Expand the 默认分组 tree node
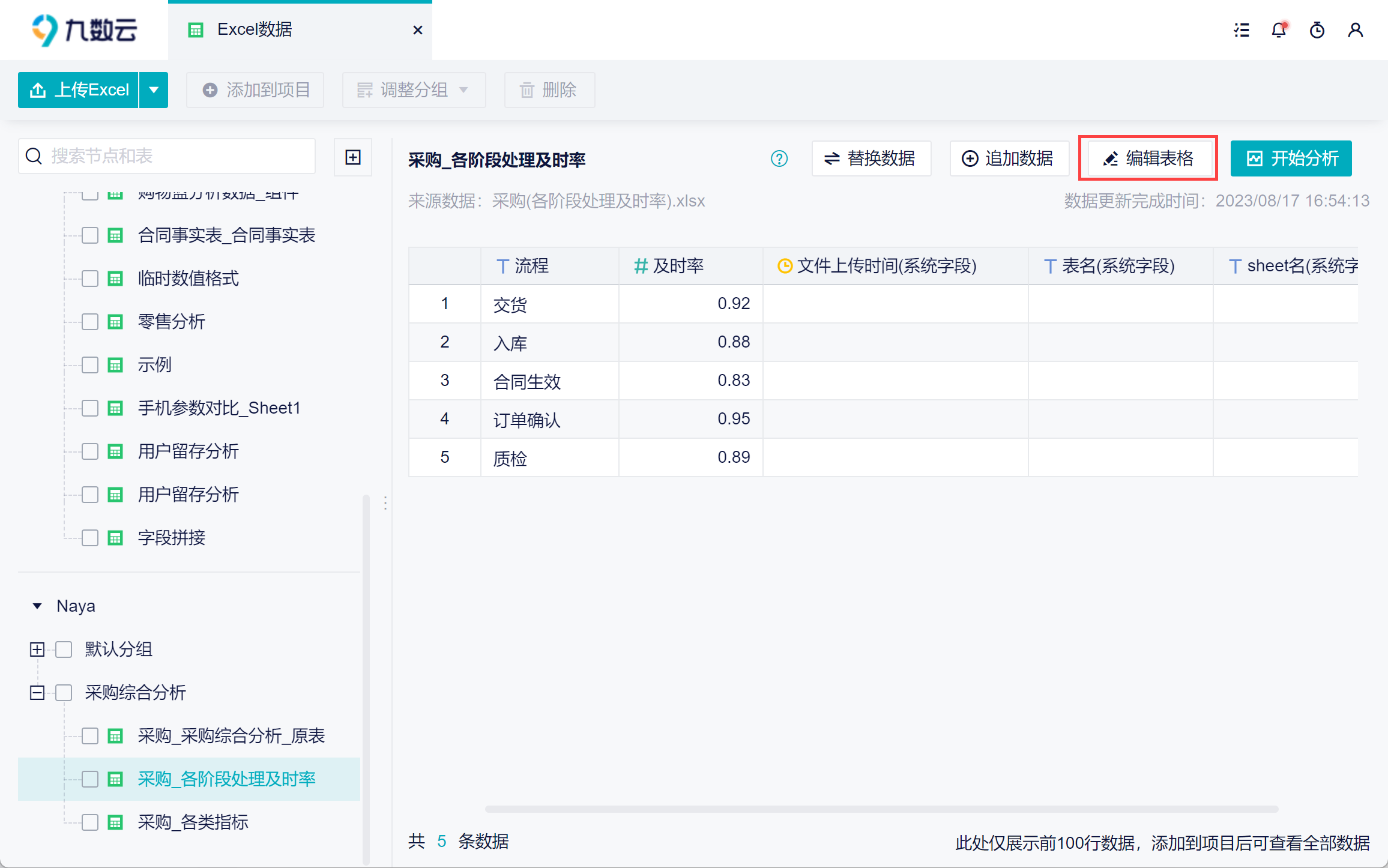Screen dimensions: 1388x868 tap(37, 649)
